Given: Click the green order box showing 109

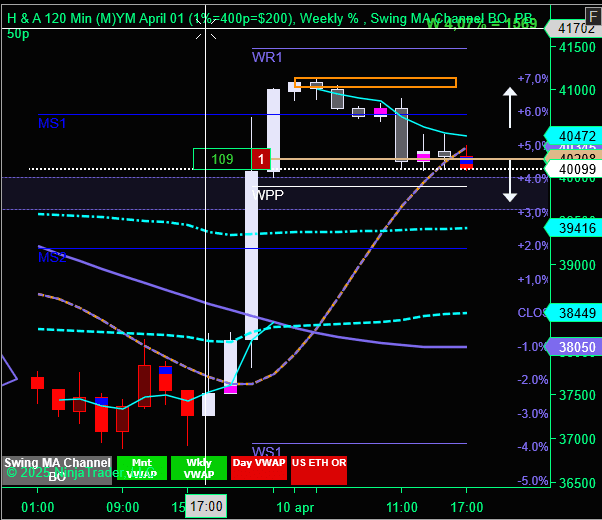Looking at the screenshot, I should [x=222, y=159].
